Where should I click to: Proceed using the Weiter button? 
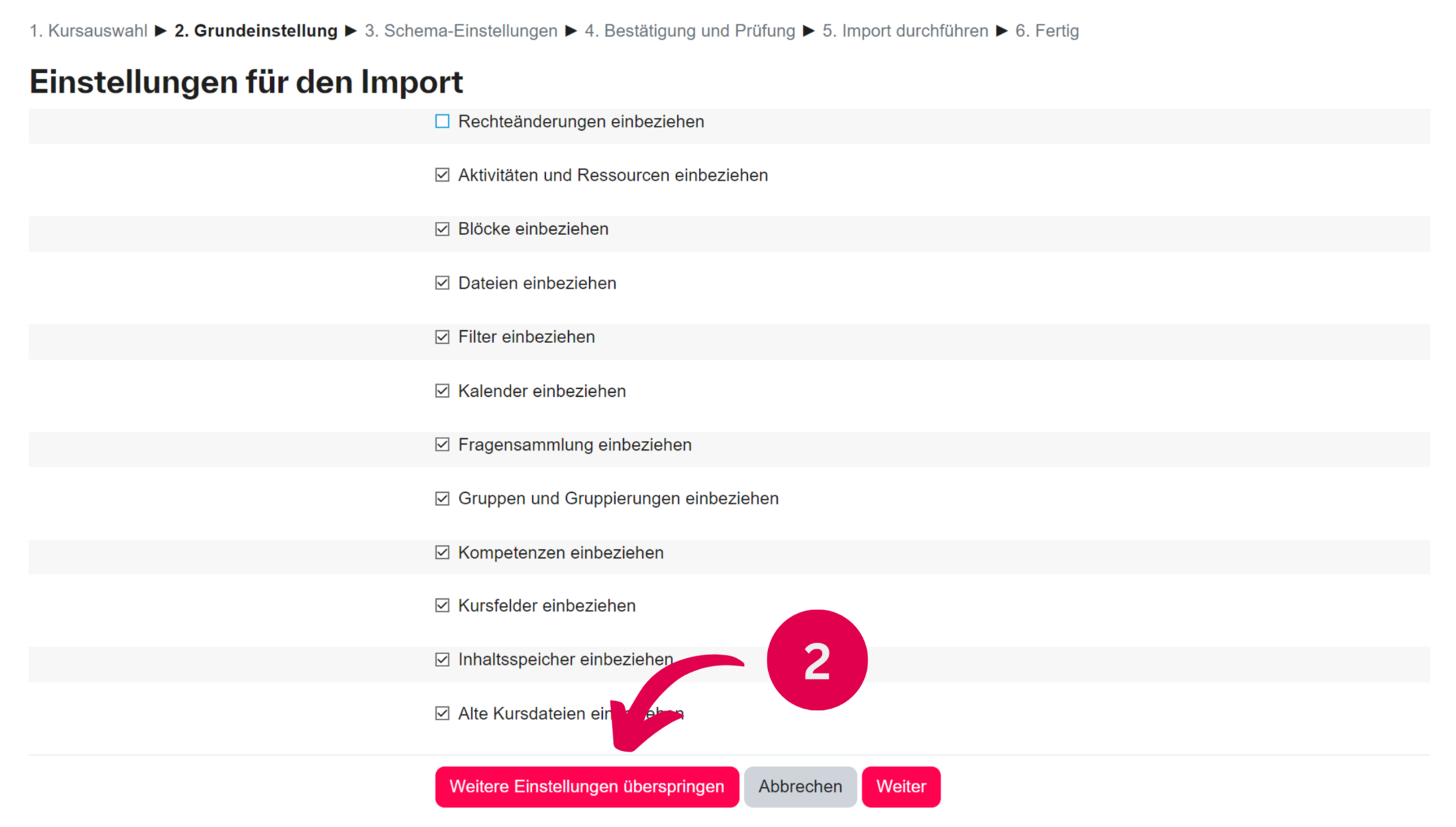901,786
